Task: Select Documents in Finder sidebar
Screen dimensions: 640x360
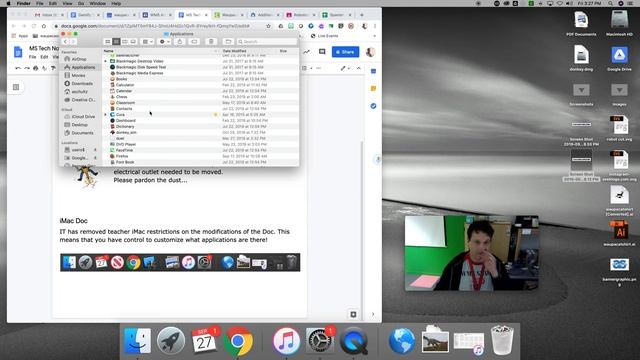Action: (x=81, y=133)
